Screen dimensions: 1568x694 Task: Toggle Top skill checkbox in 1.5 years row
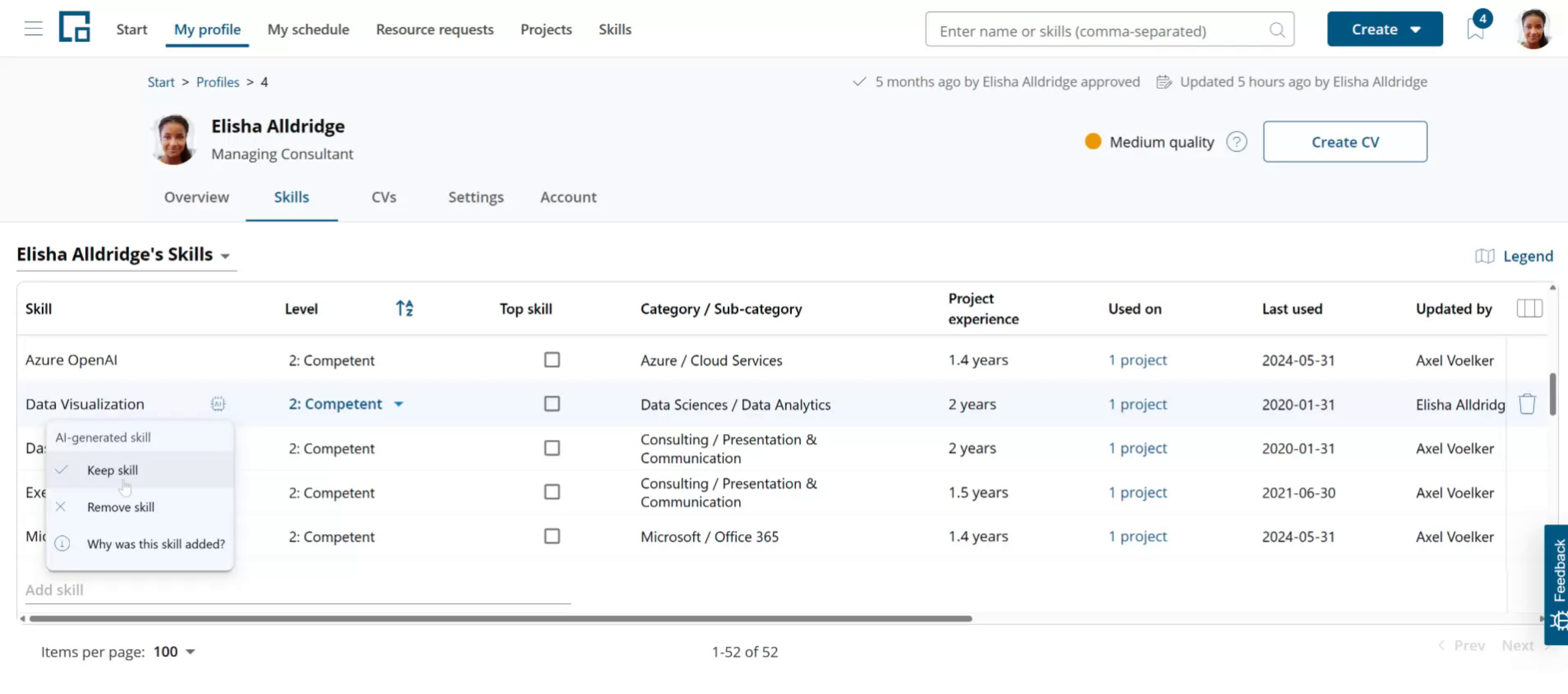click(551, 491)
